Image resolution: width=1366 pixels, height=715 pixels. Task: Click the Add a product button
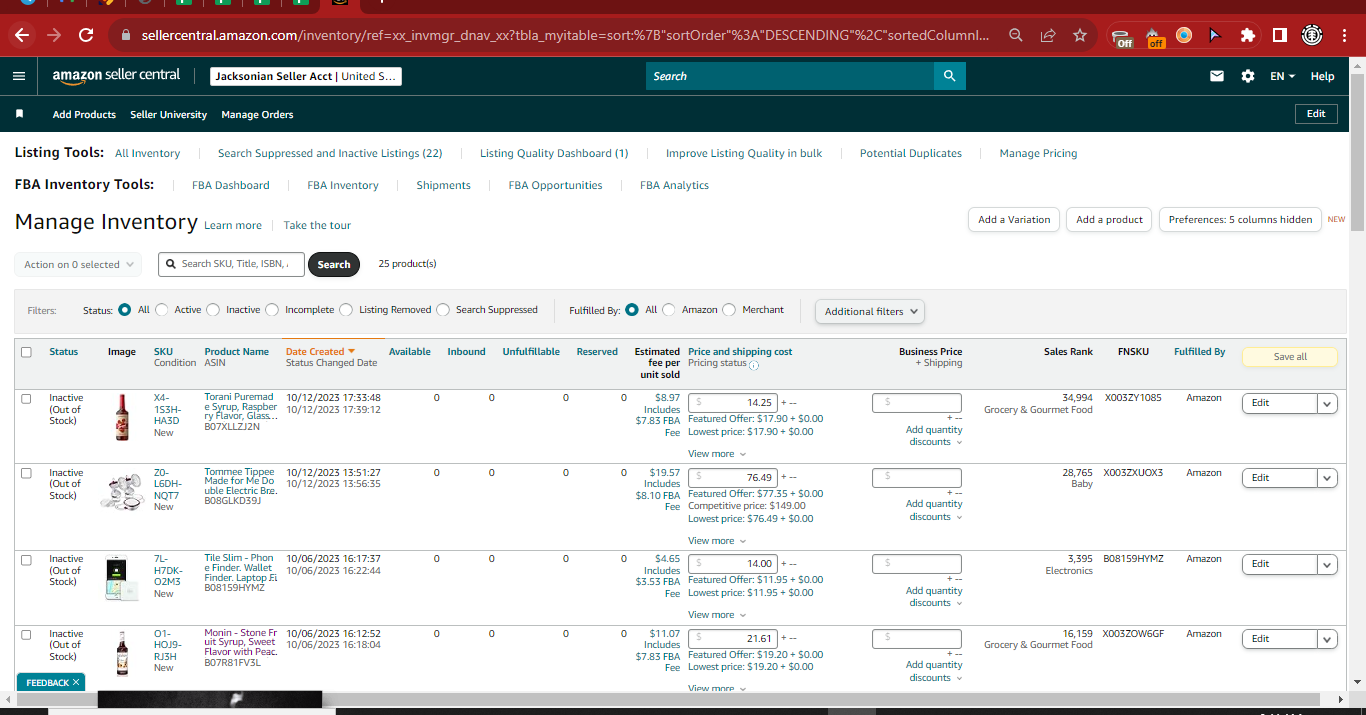1110,219
